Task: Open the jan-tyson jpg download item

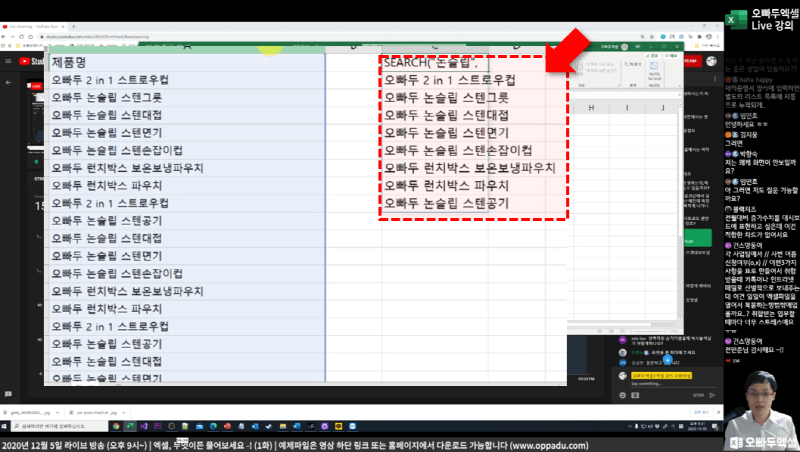Action: point(96,413)
